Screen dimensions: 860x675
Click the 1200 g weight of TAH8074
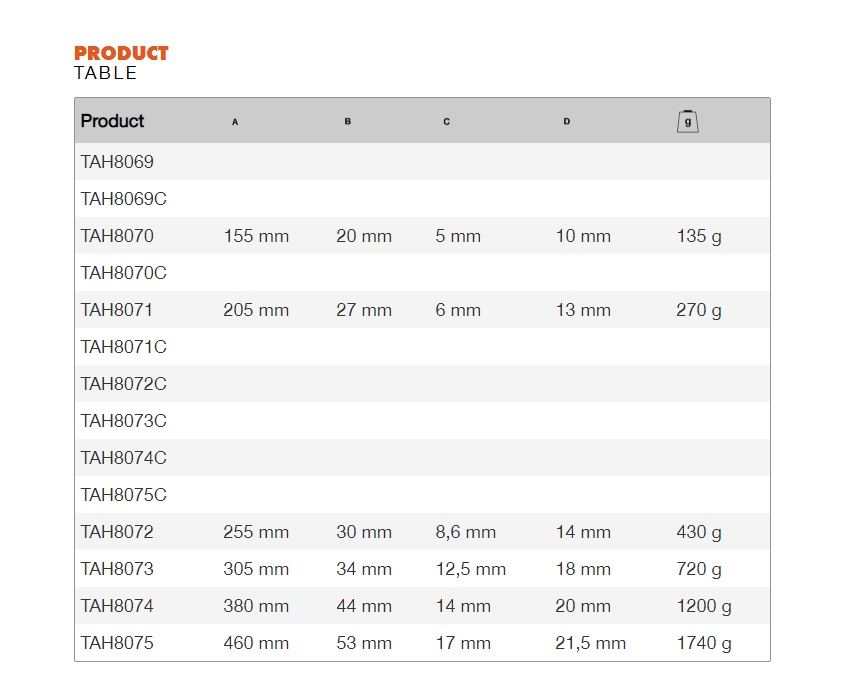pos(704,606)
